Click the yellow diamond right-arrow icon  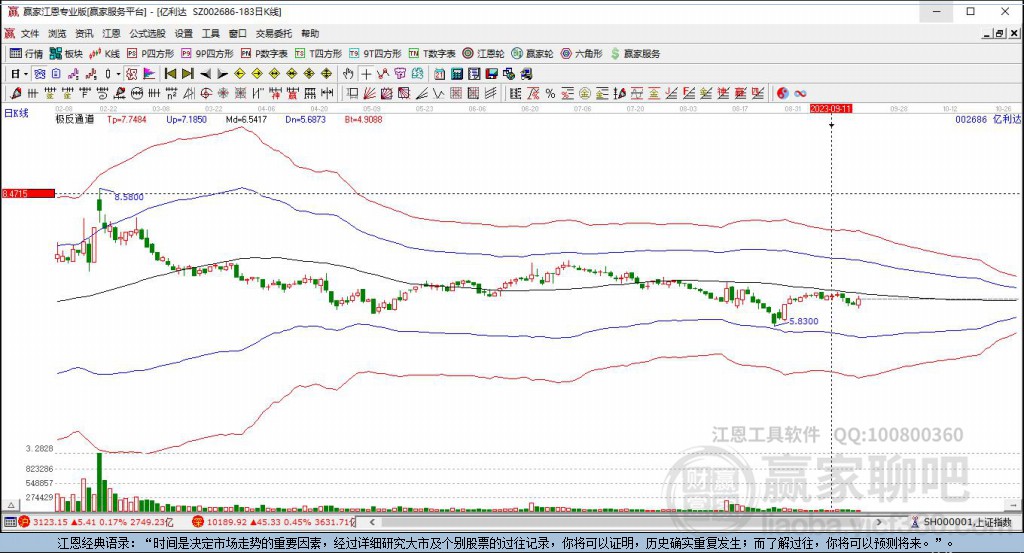pyautogui.click(x=257, y=74)
